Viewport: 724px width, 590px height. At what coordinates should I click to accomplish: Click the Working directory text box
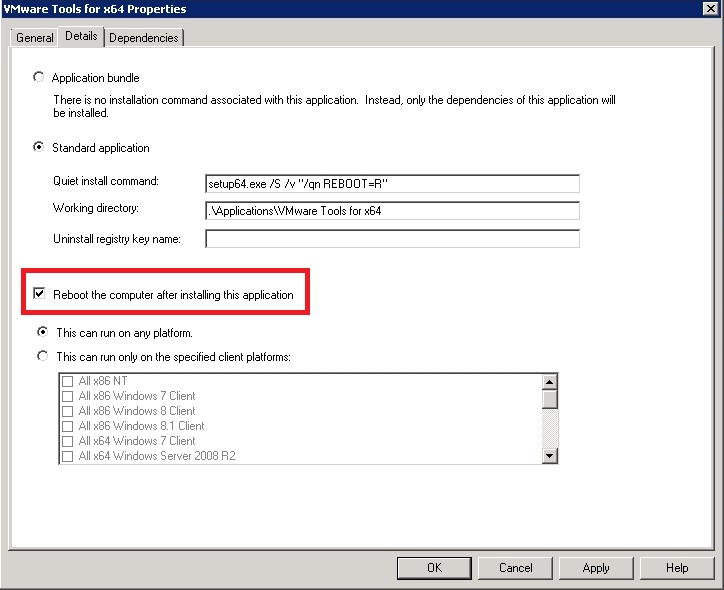click(x=392, y=211)
